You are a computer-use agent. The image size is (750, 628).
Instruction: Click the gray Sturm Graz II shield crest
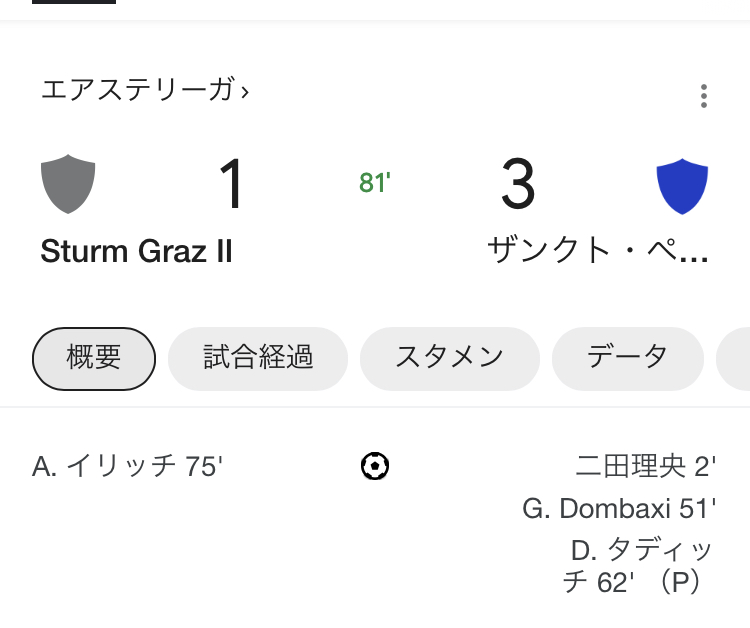pyautogui.click(x=68, y=184)
